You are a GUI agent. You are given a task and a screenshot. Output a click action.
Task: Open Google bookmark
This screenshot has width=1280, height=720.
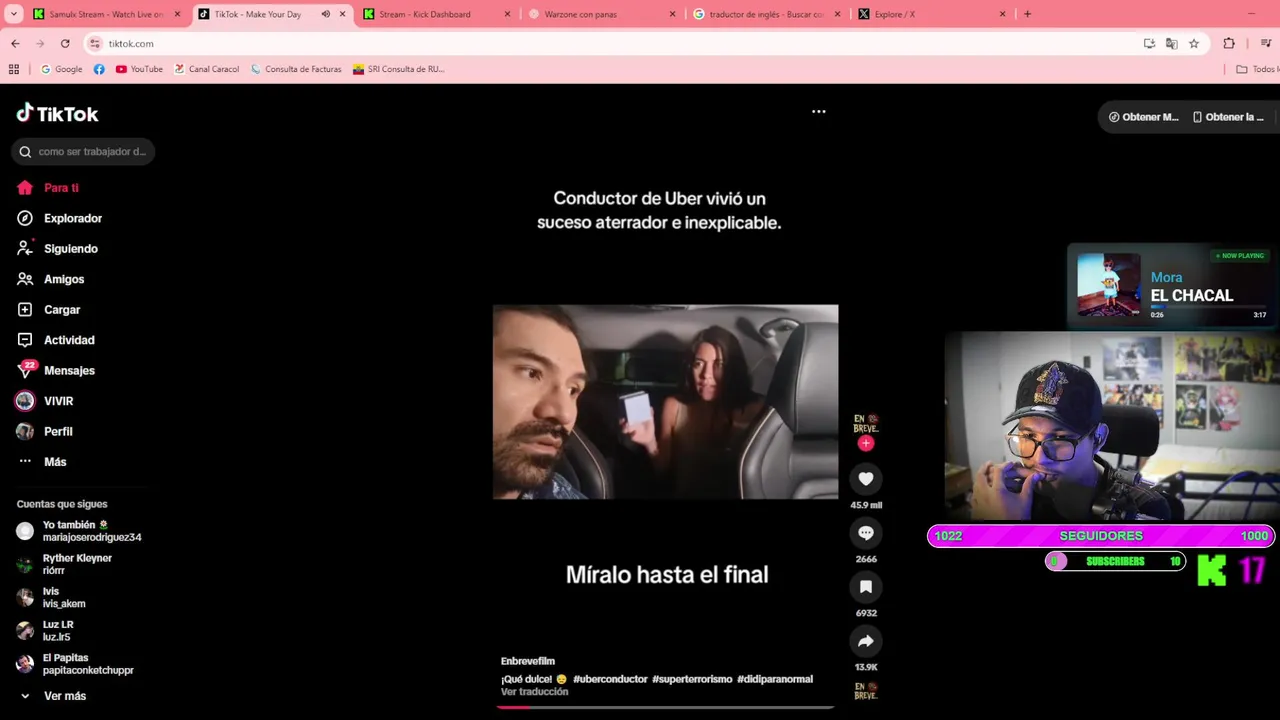pyautogui.click(x=62, y=69)
